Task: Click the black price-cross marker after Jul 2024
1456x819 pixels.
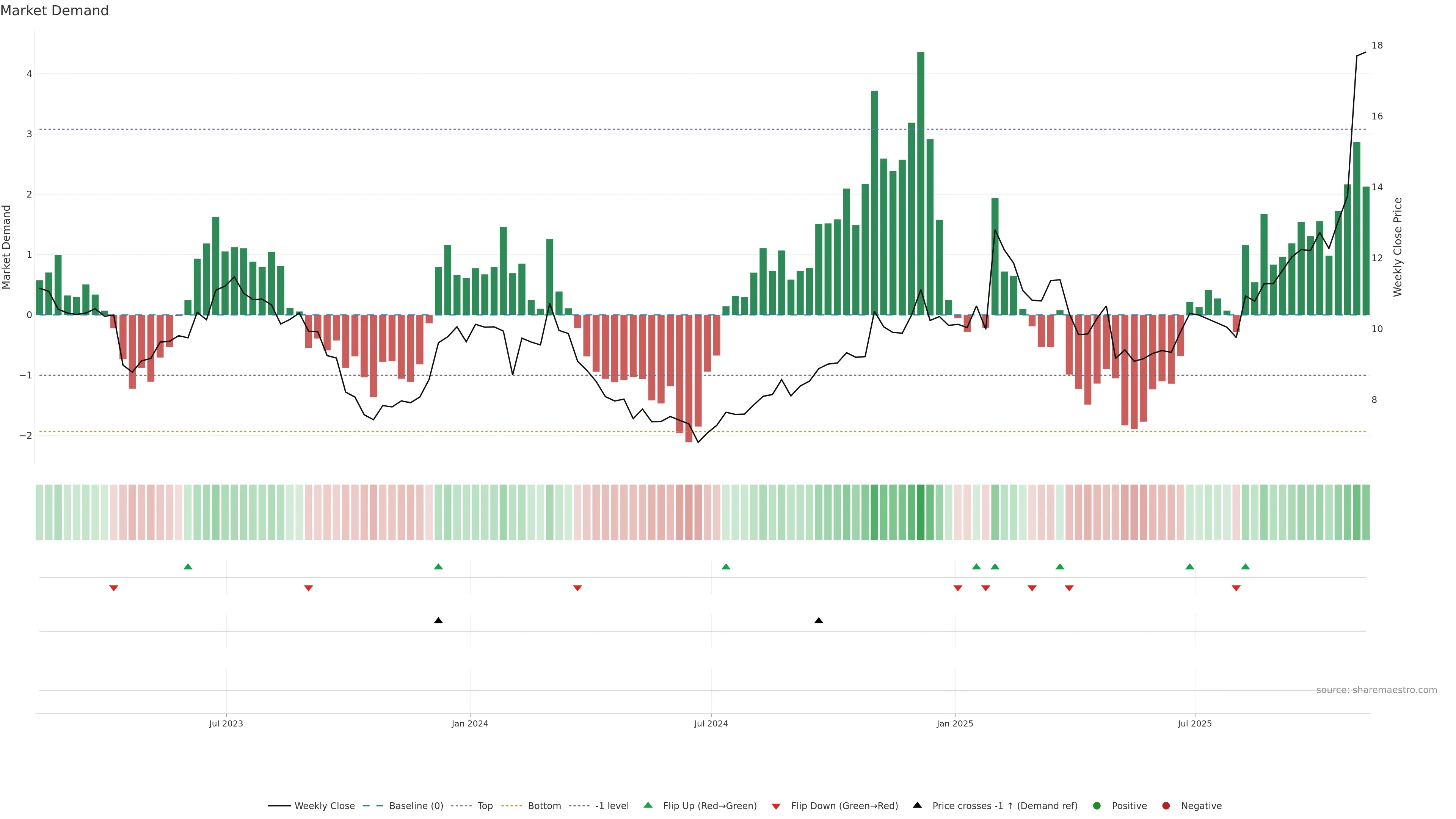Action: pos(819,621)
